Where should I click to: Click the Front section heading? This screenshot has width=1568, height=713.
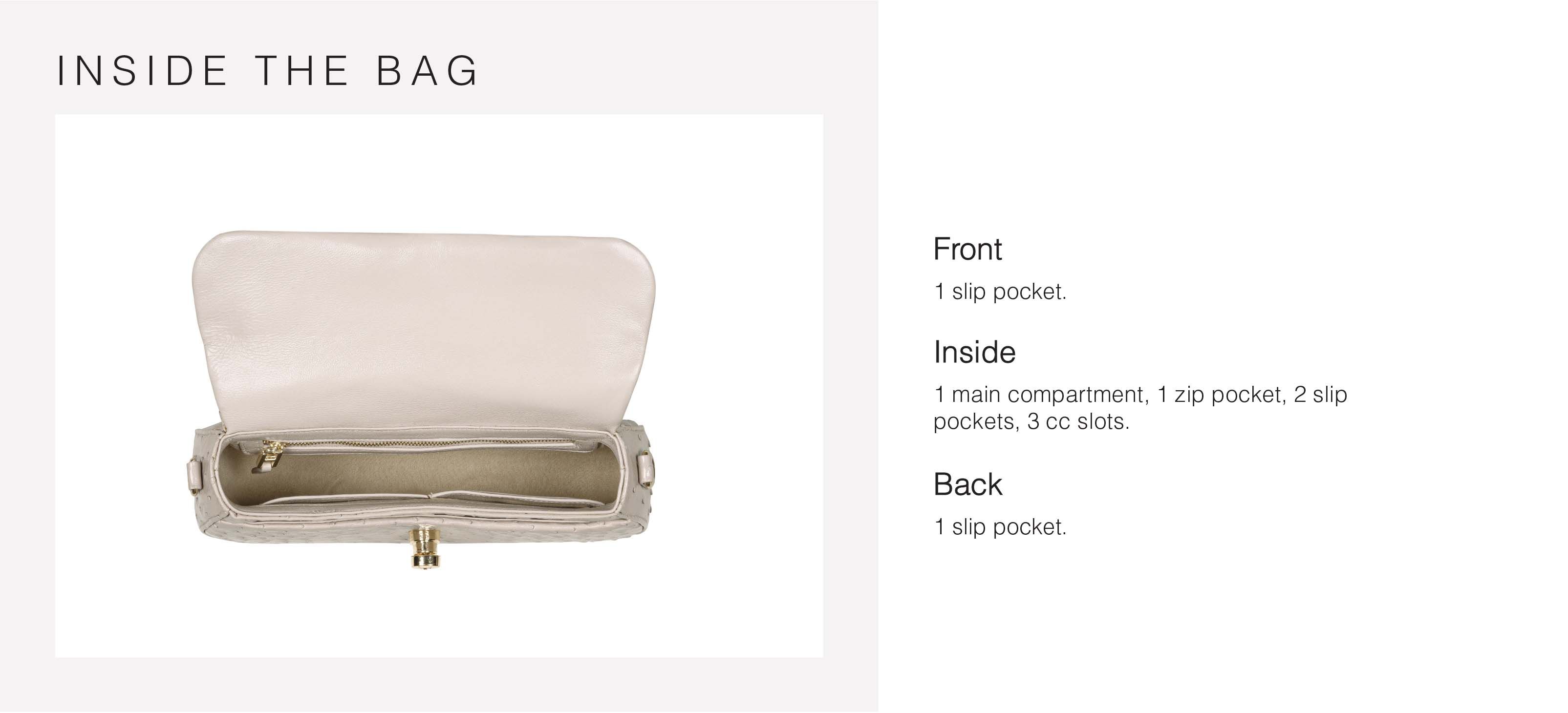pos(967,250)
